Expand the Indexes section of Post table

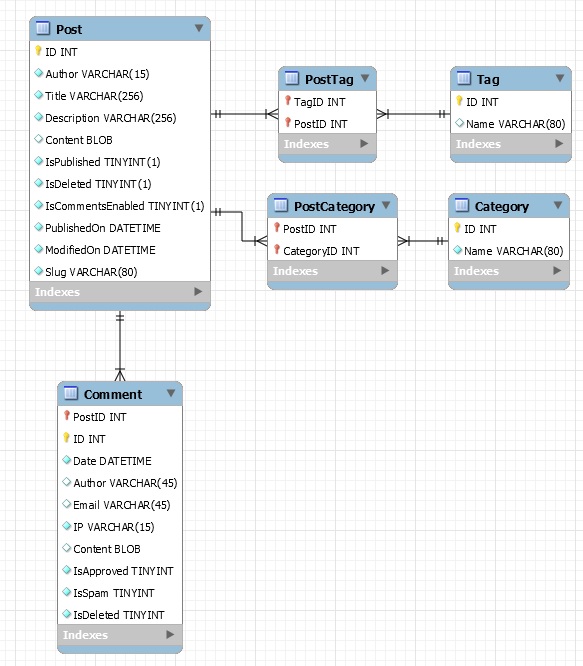pos(198,291)
